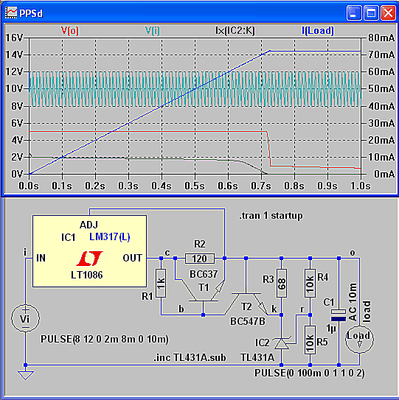Click the PPSd window title bar icon
Screen dimensions: 399x400
coord(11,13)
